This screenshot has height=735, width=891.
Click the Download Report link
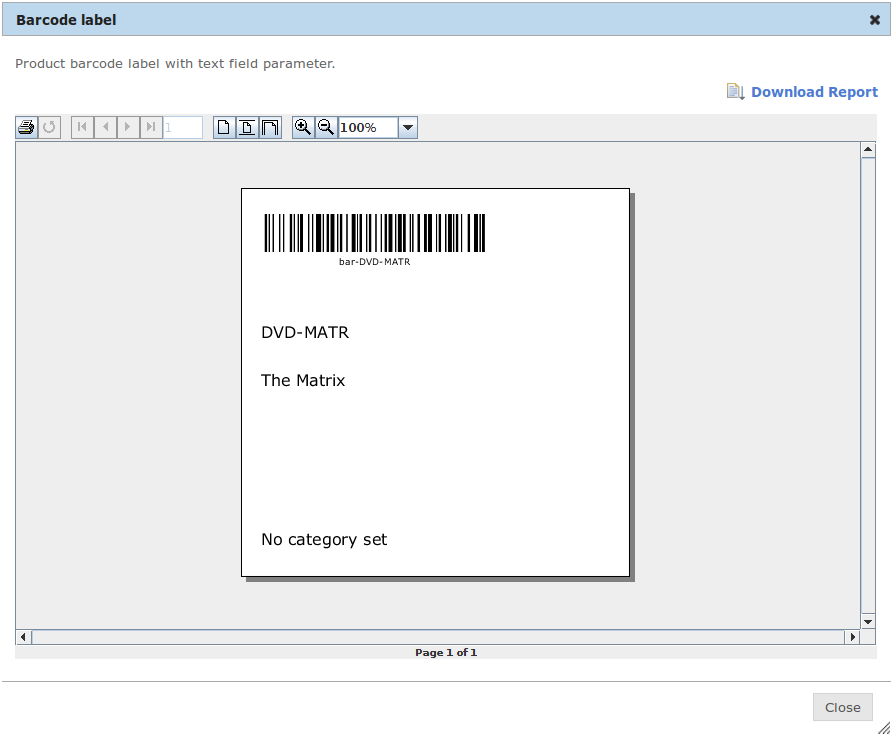coord(814,91)
